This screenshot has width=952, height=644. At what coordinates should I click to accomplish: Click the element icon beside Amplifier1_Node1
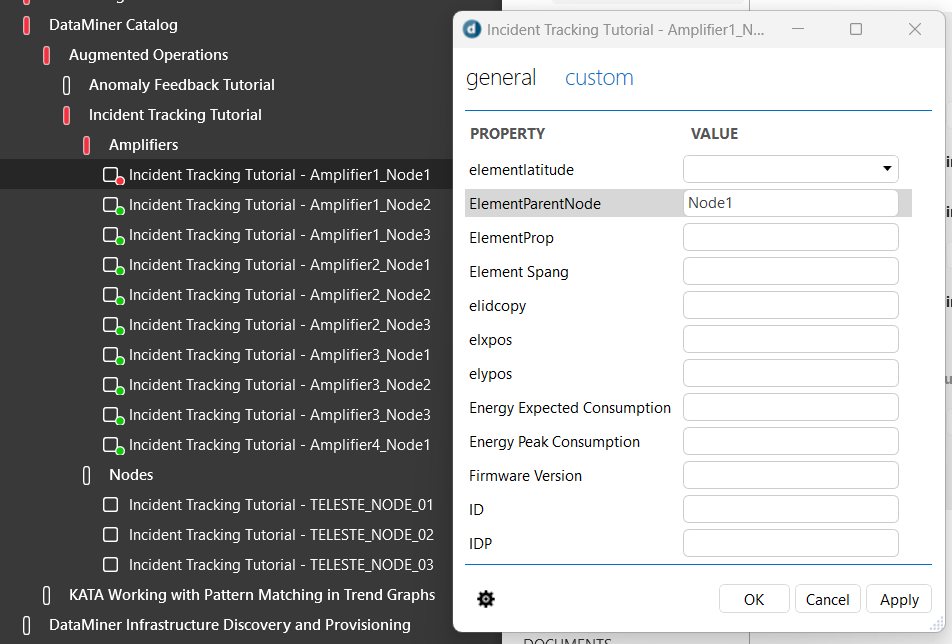pos(109,174)
